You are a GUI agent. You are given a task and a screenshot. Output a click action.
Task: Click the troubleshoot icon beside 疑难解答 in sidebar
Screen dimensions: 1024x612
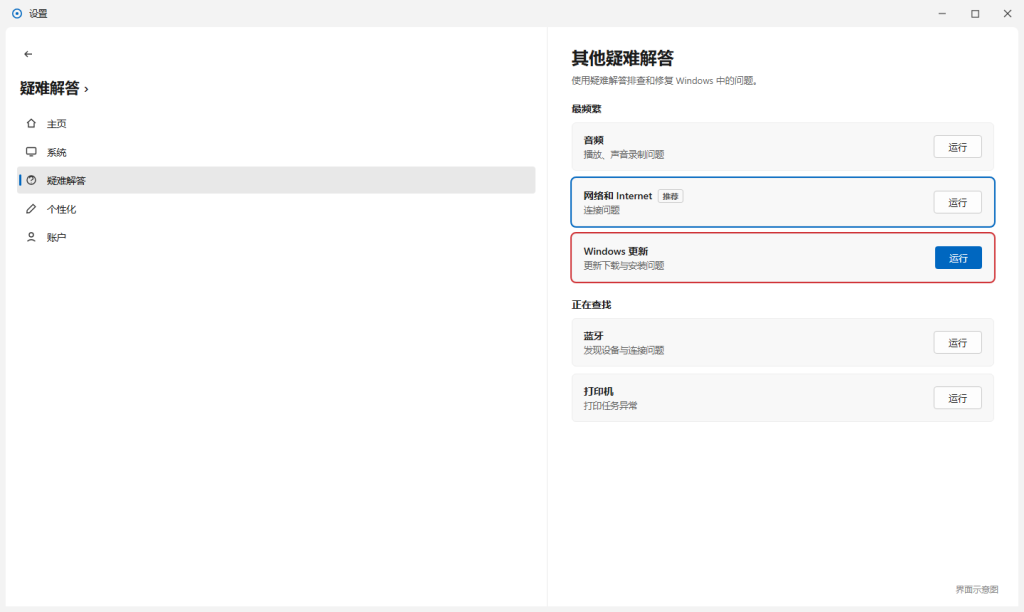31,180
